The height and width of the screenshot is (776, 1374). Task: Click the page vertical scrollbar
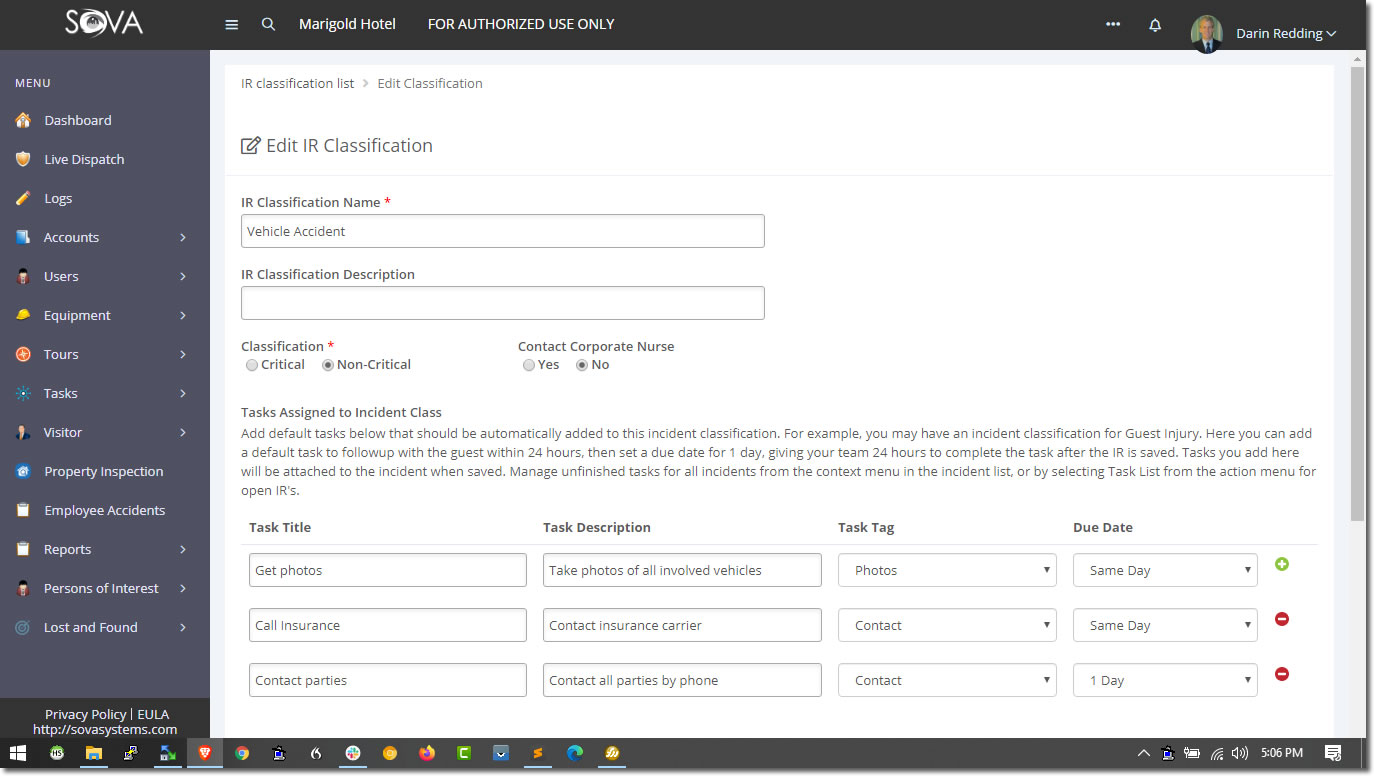pos(1357,290)
